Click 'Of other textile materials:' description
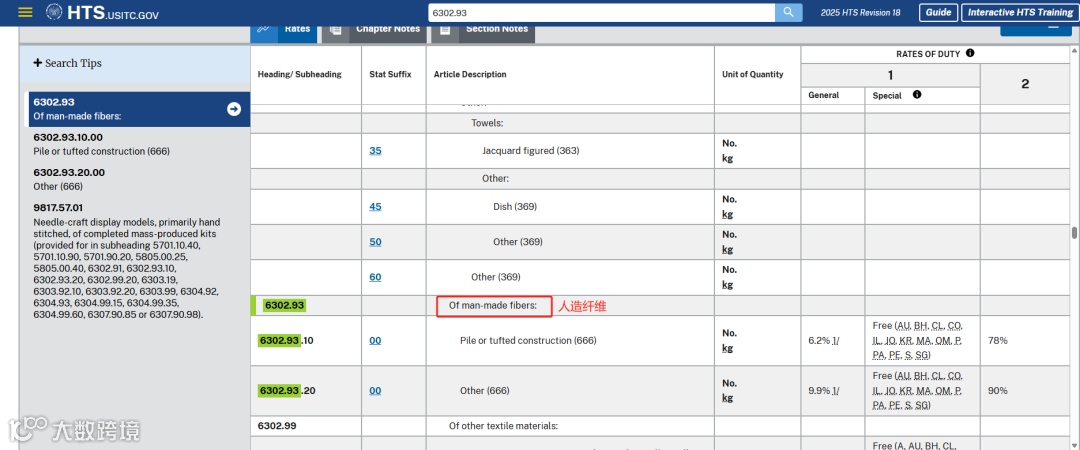This screenshot has width=1080, height=450. tap(503, 426)
